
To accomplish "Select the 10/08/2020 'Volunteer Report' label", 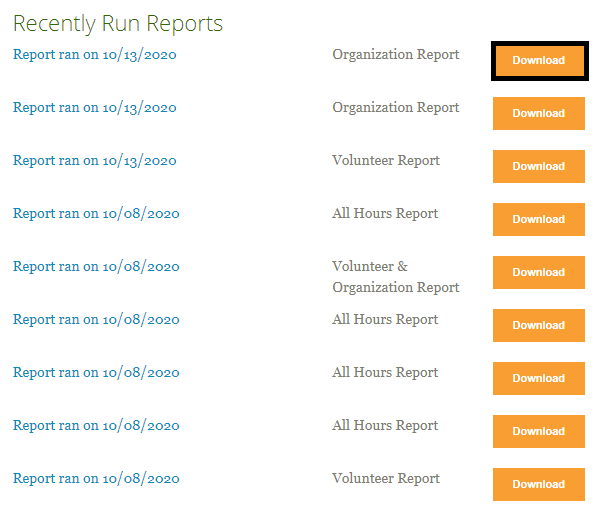I will pos(386,479).
